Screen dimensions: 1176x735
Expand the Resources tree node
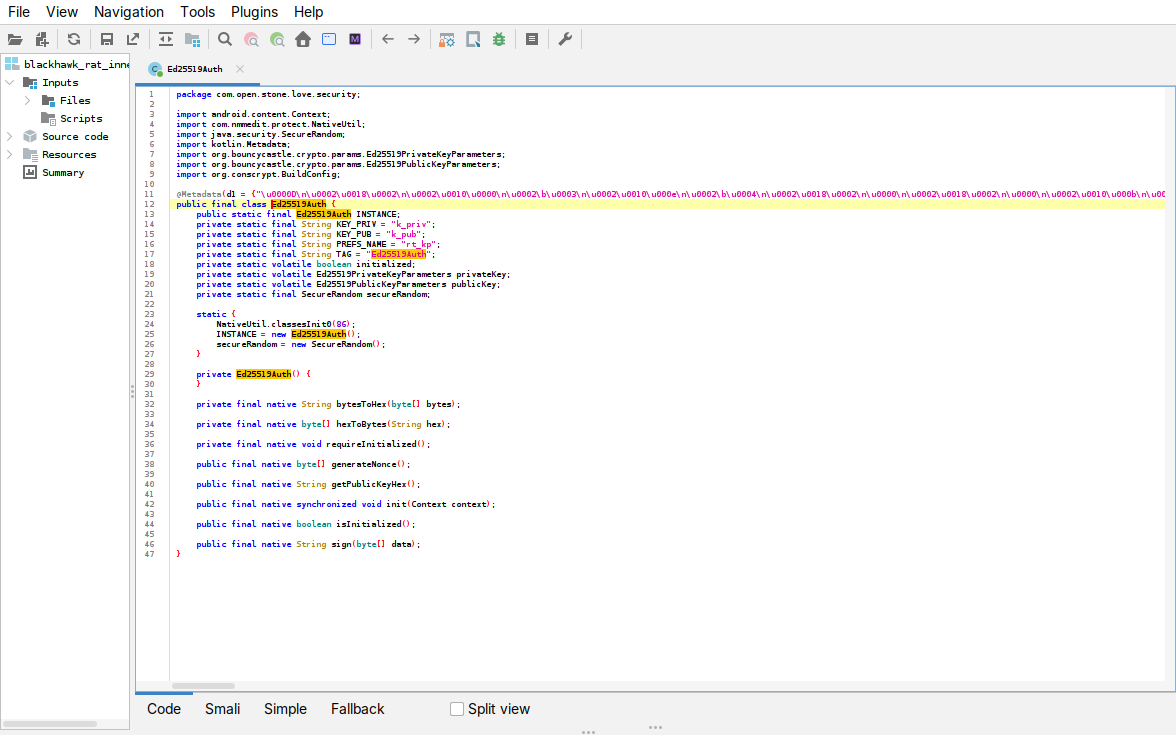pyautogui.click(x=10, y=154)
